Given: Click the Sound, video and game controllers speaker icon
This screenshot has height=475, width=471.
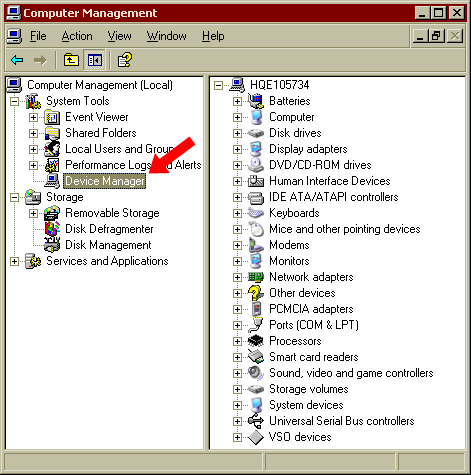Looking at the screenshot, I should (x=256, y=373).
